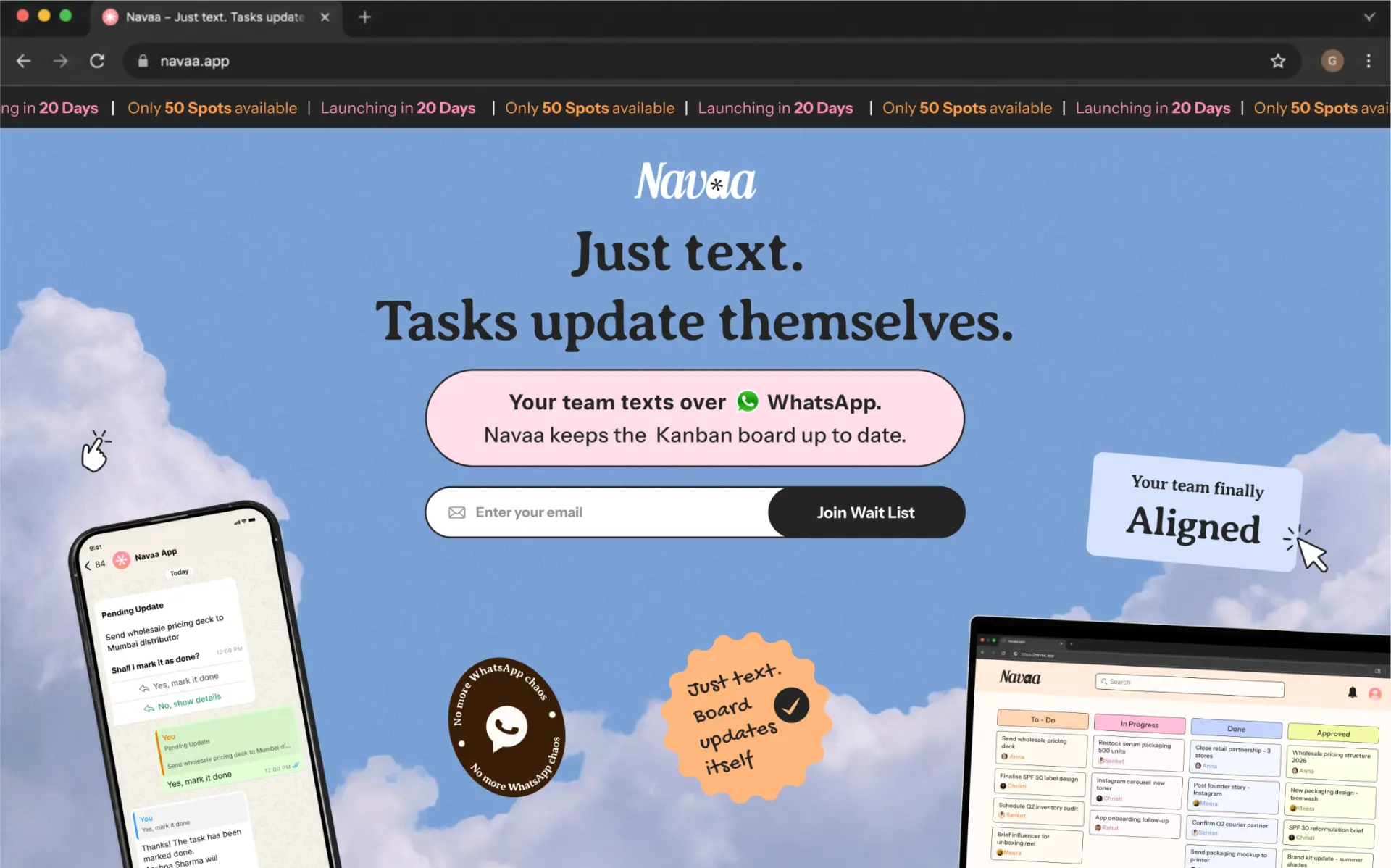Image resolution: width=1391 pixels, height=868 pixels.
Task: Tap the back chevron in phone chat
Action: pos(88,566)
